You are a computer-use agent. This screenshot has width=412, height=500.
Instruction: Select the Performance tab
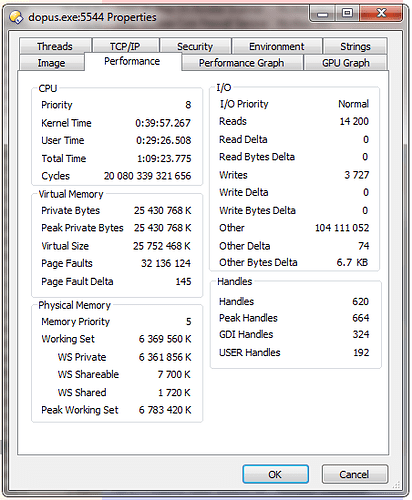point(132,61)
